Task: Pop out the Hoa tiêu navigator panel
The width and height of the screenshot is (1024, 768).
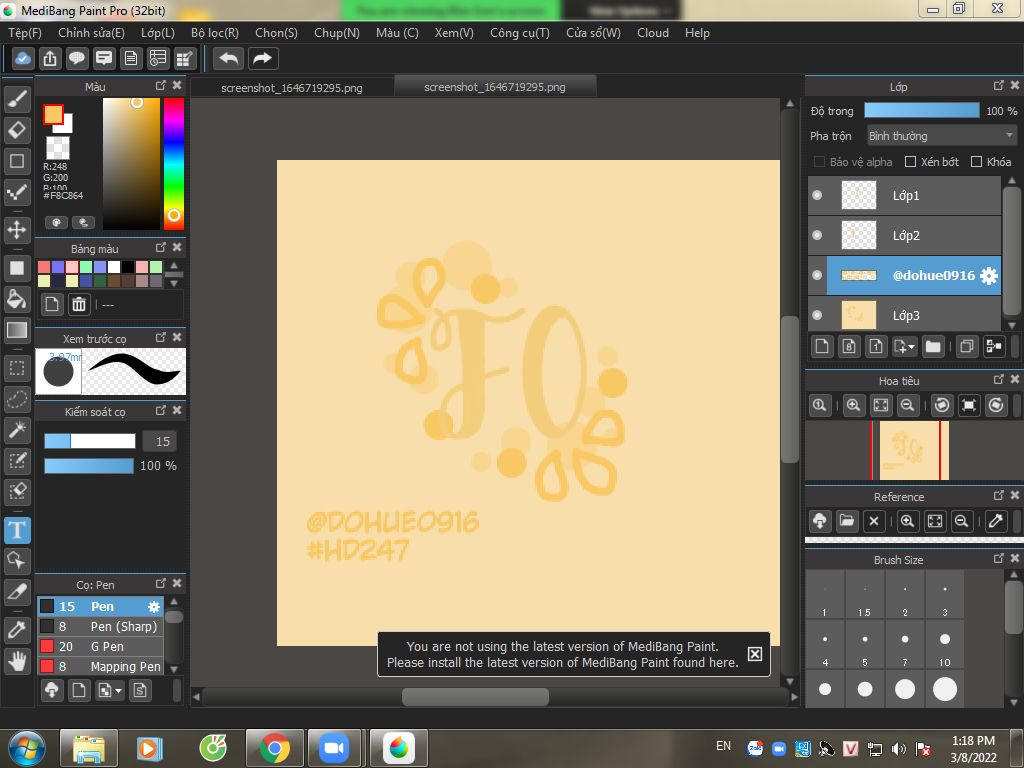Action: [999, 379]
